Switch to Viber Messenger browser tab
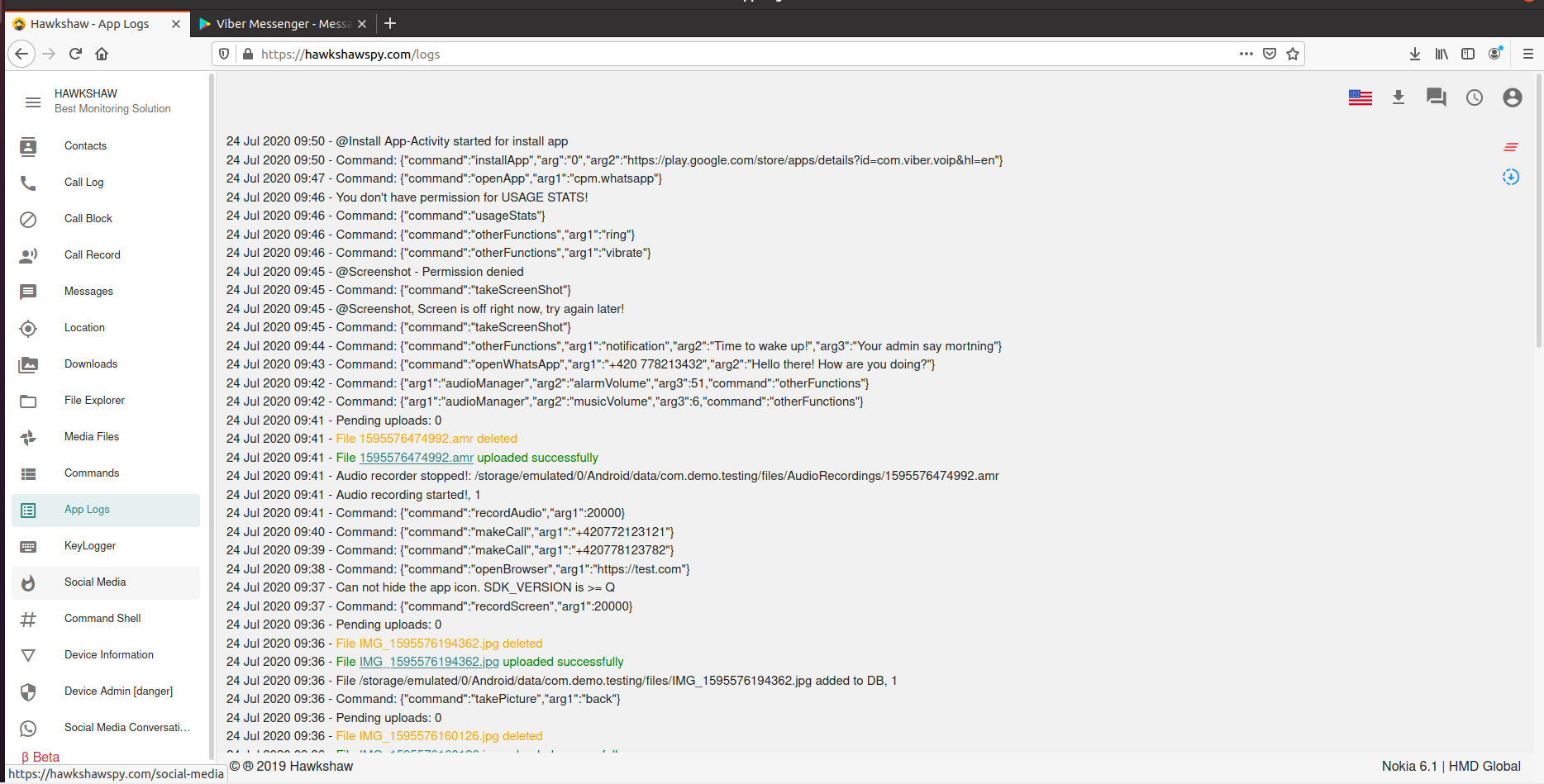Screen dimensions: 1544x784 (284, 24)
